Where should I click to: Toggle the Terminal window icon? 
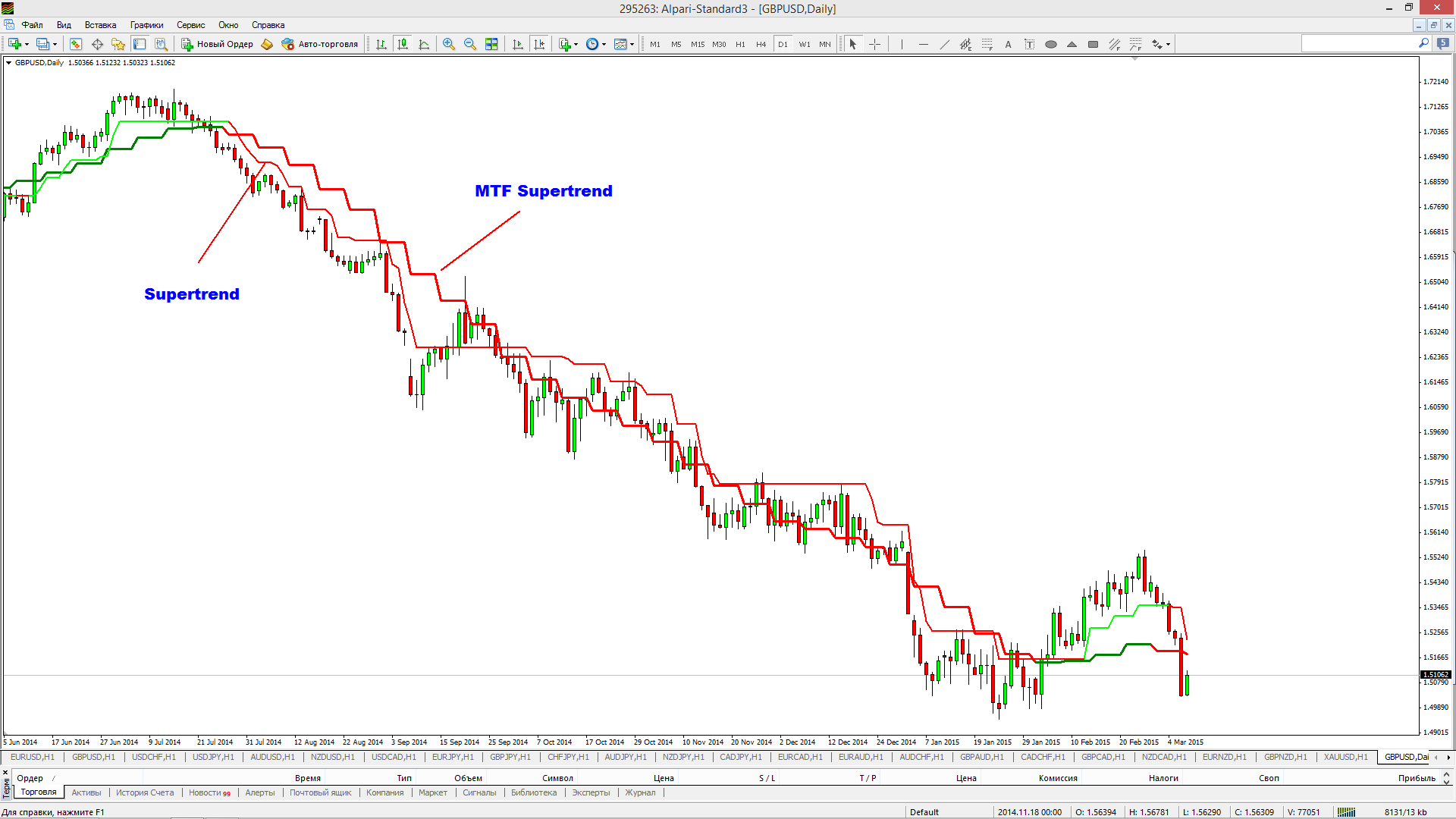(140, 44)
